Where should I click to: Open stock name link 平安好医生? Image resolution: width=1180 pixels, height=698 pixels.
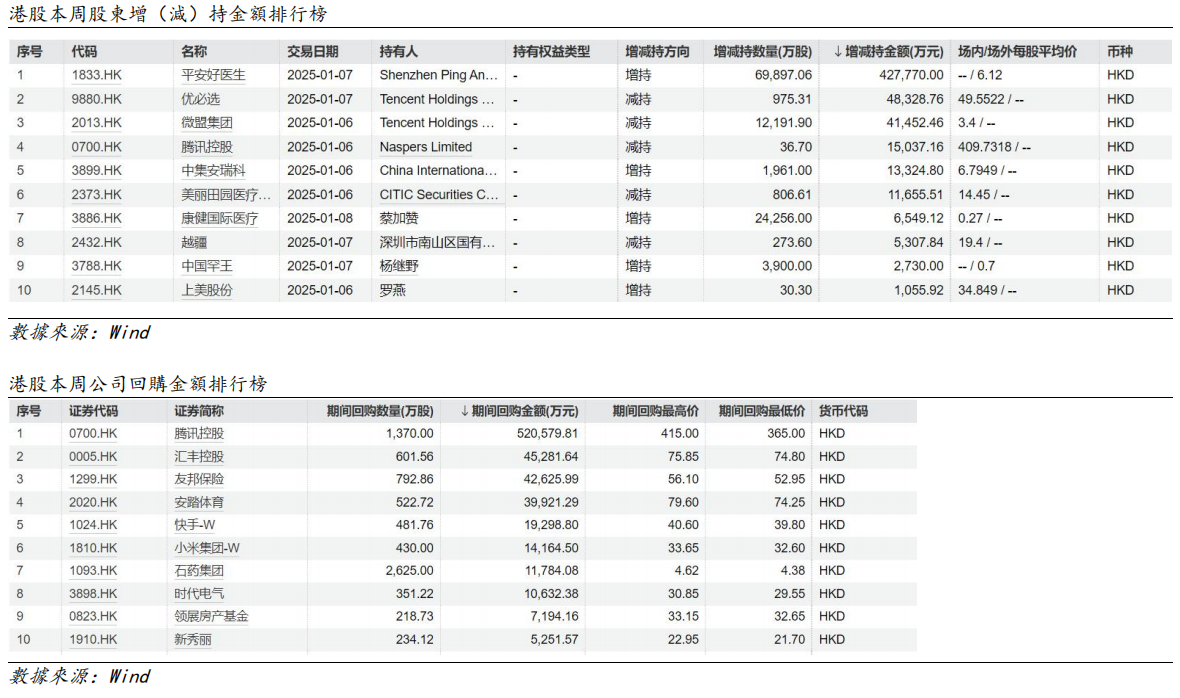pyautogui.click(x=213, y=75)
